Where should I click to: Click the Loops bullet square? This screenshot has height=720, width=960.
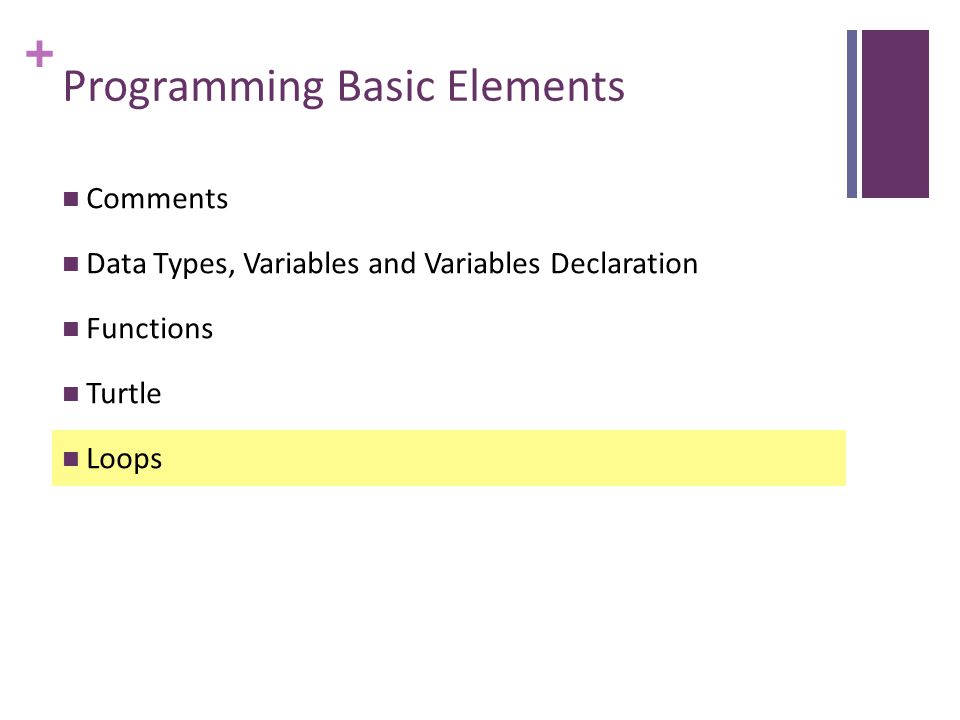click(x=71, y=459)
